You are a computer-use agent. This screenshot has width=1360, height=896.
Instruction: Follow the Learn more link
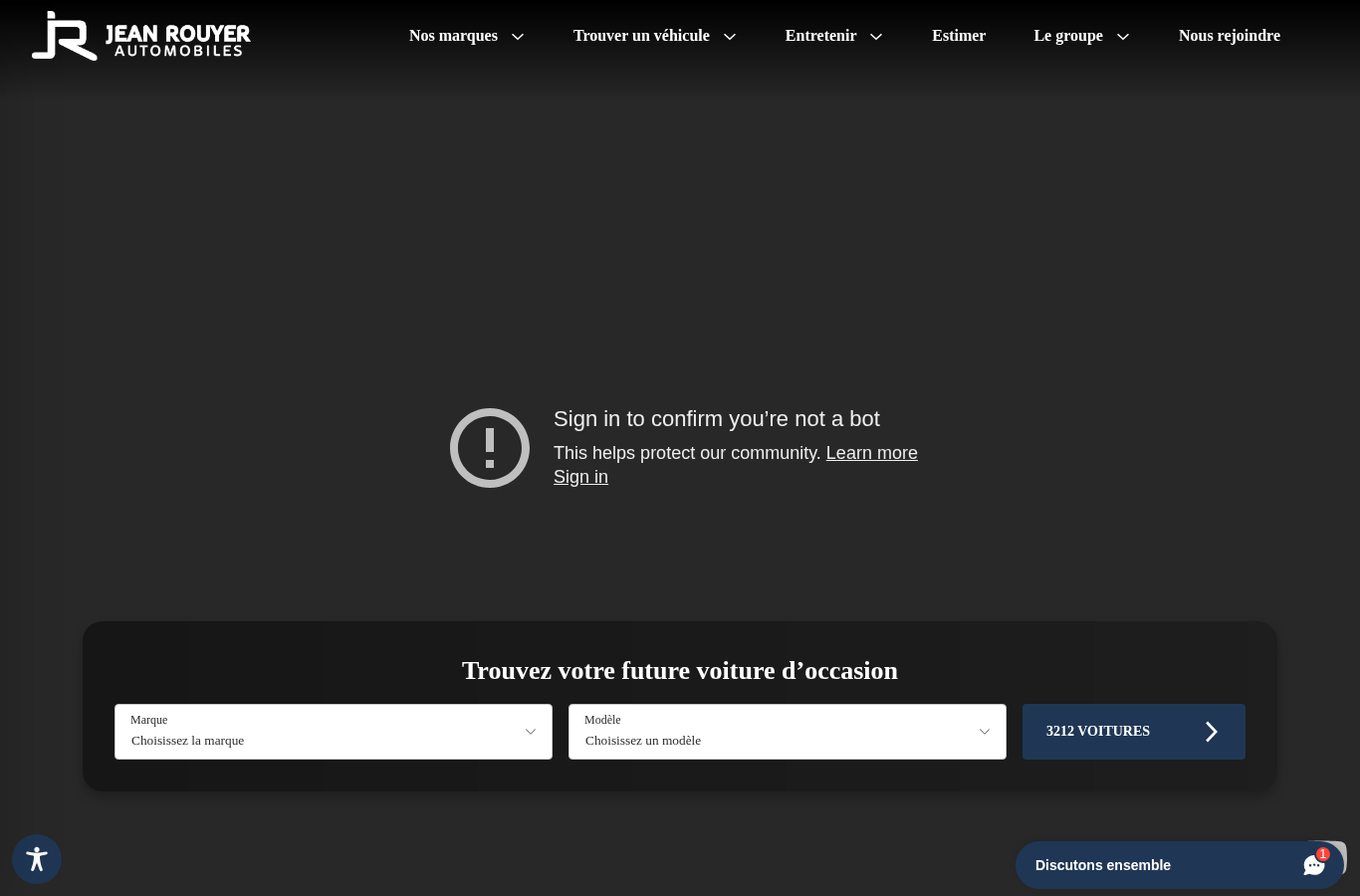tap(872, 453)
